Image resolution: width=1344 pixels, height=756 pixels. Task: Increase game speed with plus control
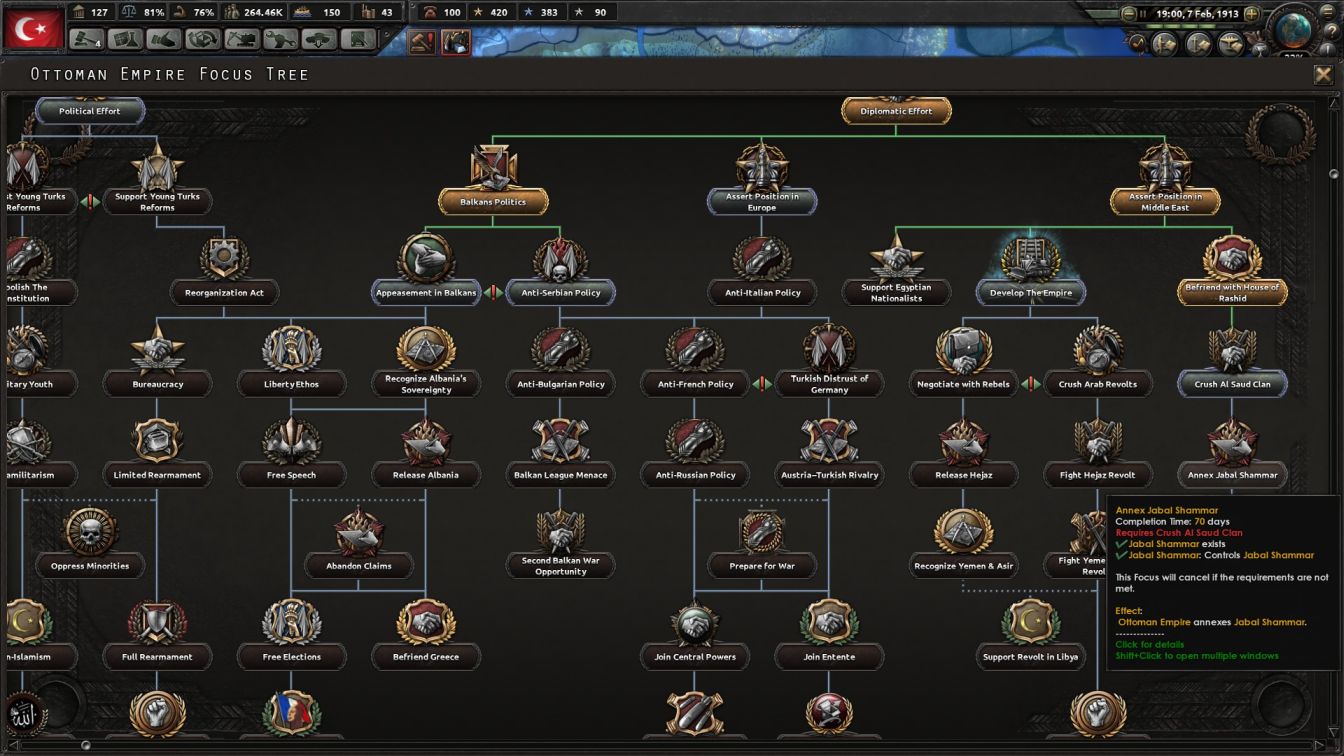[x=1252, y=13]
